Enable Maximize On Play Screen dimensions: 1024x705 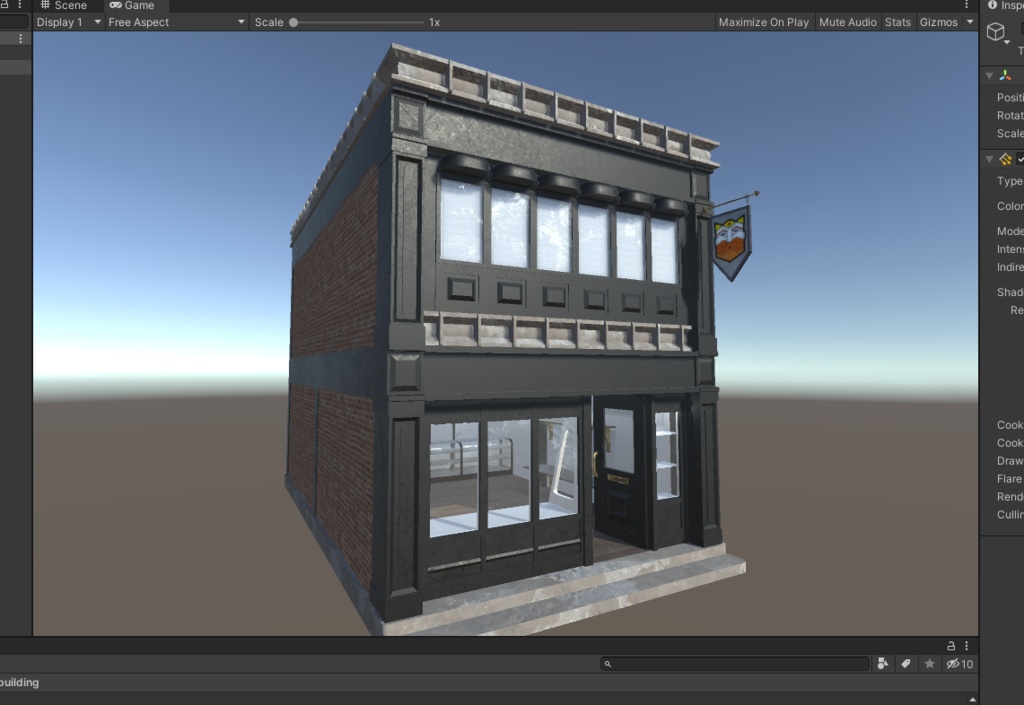click(763, 21)
